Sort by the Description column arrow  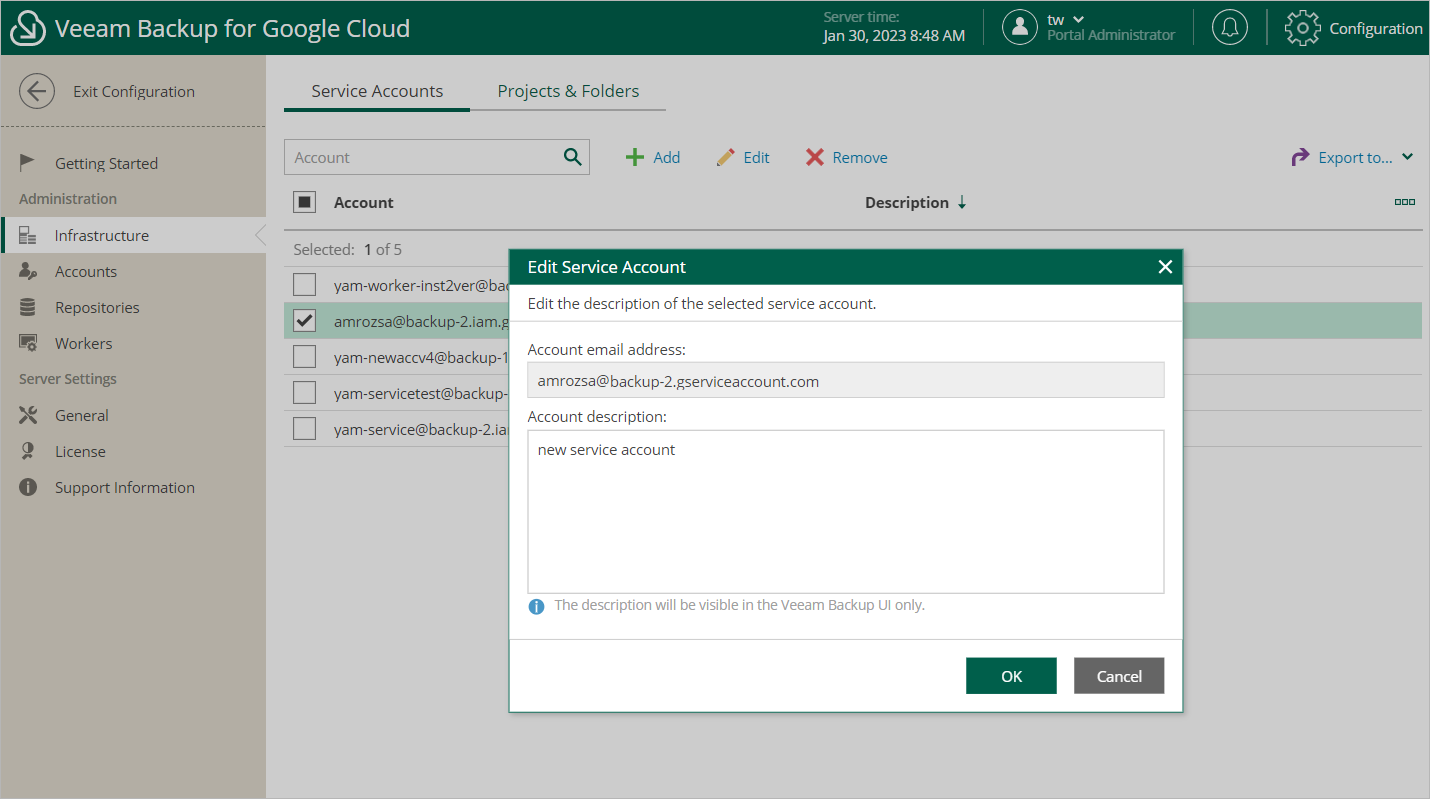962,202
